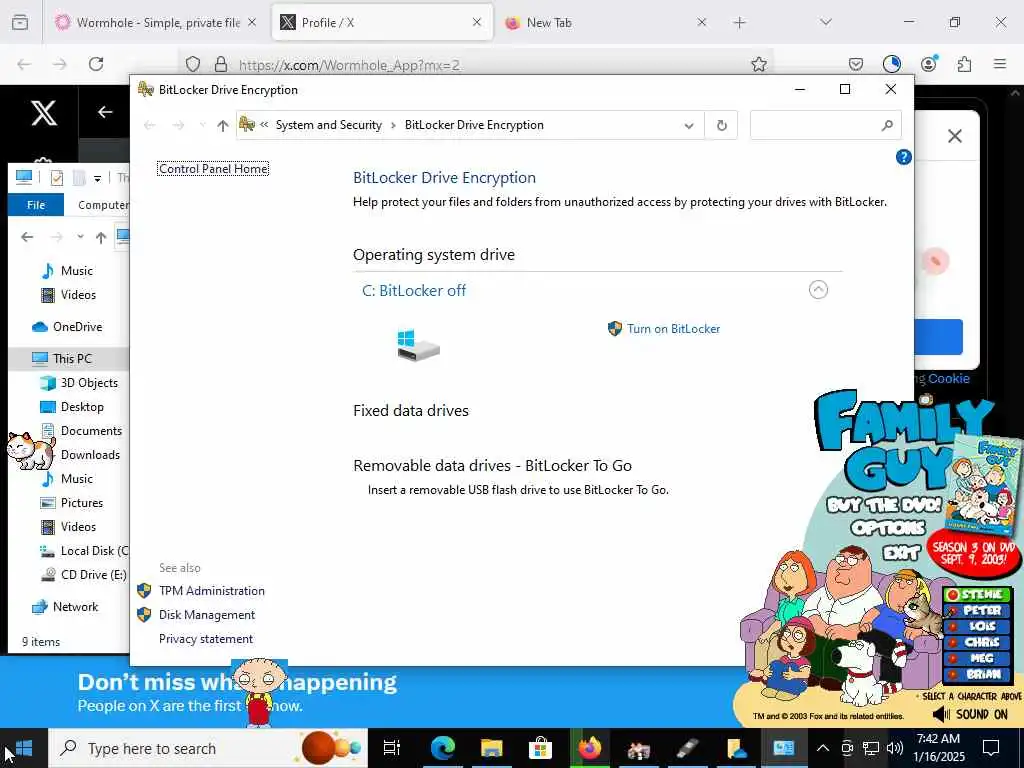Viewport: 1024px width, 768px height.
Task: Click the BitLocker control panel search box
Action: (825, 125)
